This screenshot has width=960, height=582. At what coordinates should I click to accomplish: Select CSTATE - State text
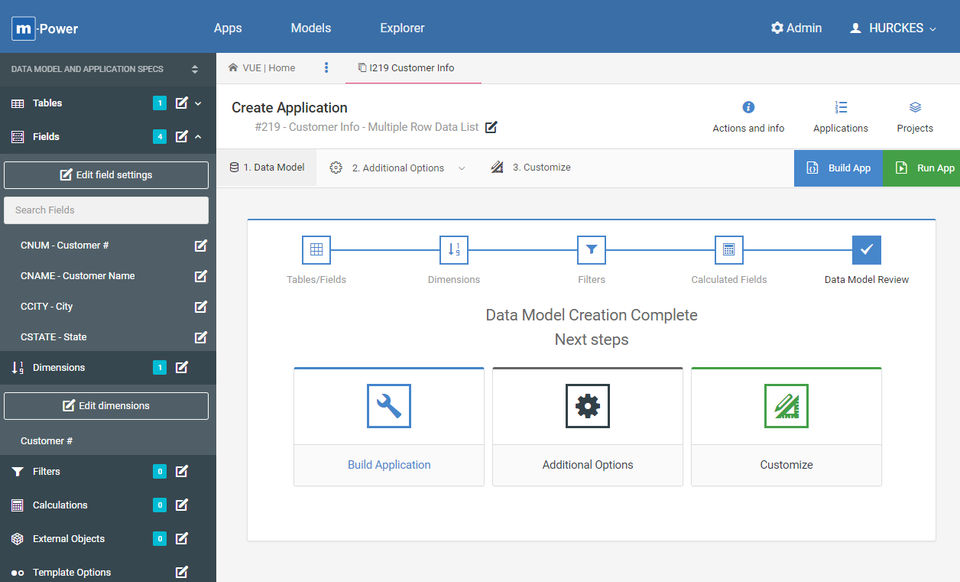pyautogui.click(x=53, y=337)
